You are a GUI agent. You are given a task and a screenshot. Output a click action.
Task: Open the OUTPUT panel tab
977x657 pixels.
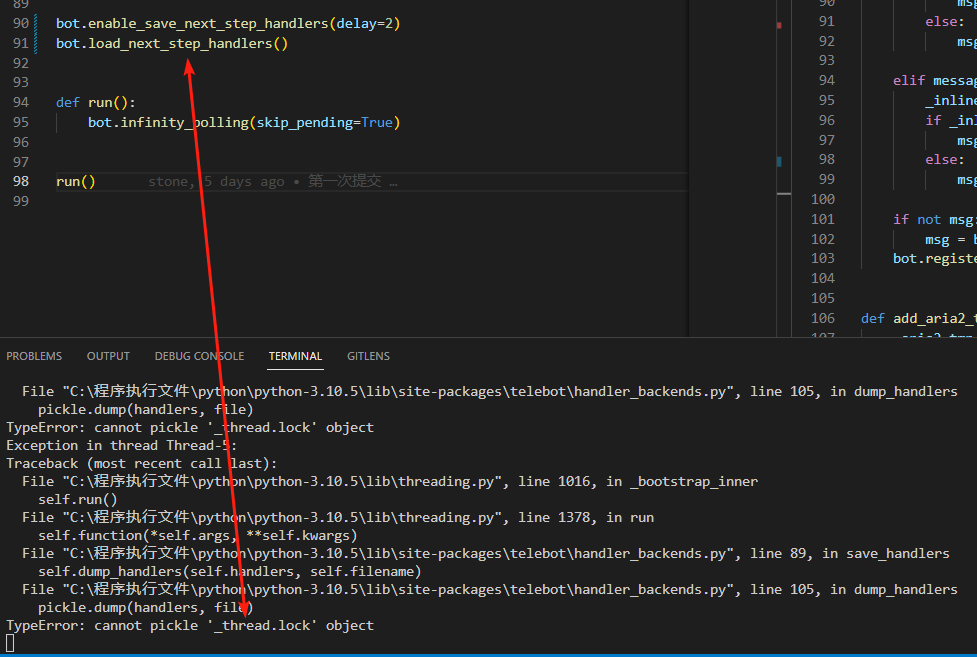108,356
